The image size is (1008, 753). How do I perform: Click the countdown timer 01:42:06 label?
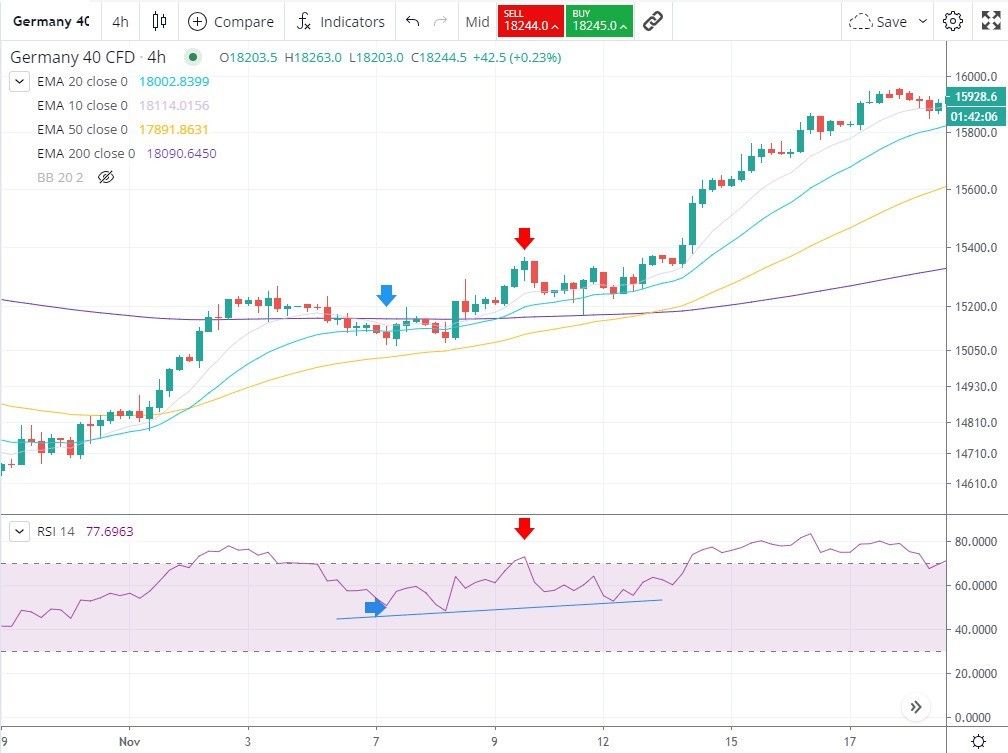(975, 116)
